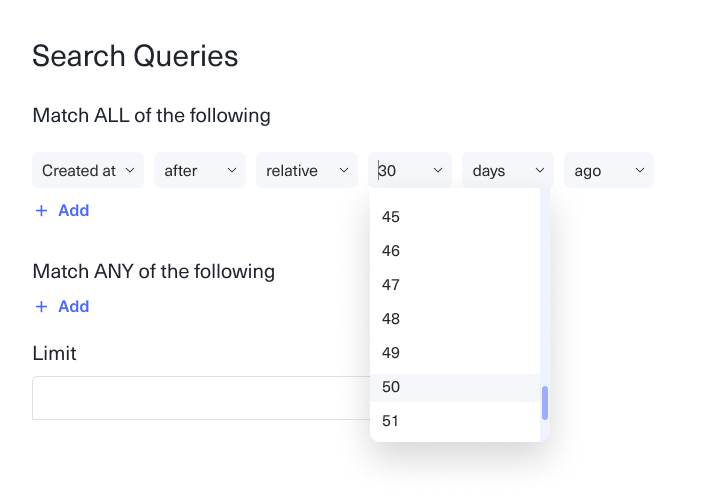Click the plus icon under Match ANY
Image resolution: width=712 pixels, height=498 pixels.
point(41,307)
